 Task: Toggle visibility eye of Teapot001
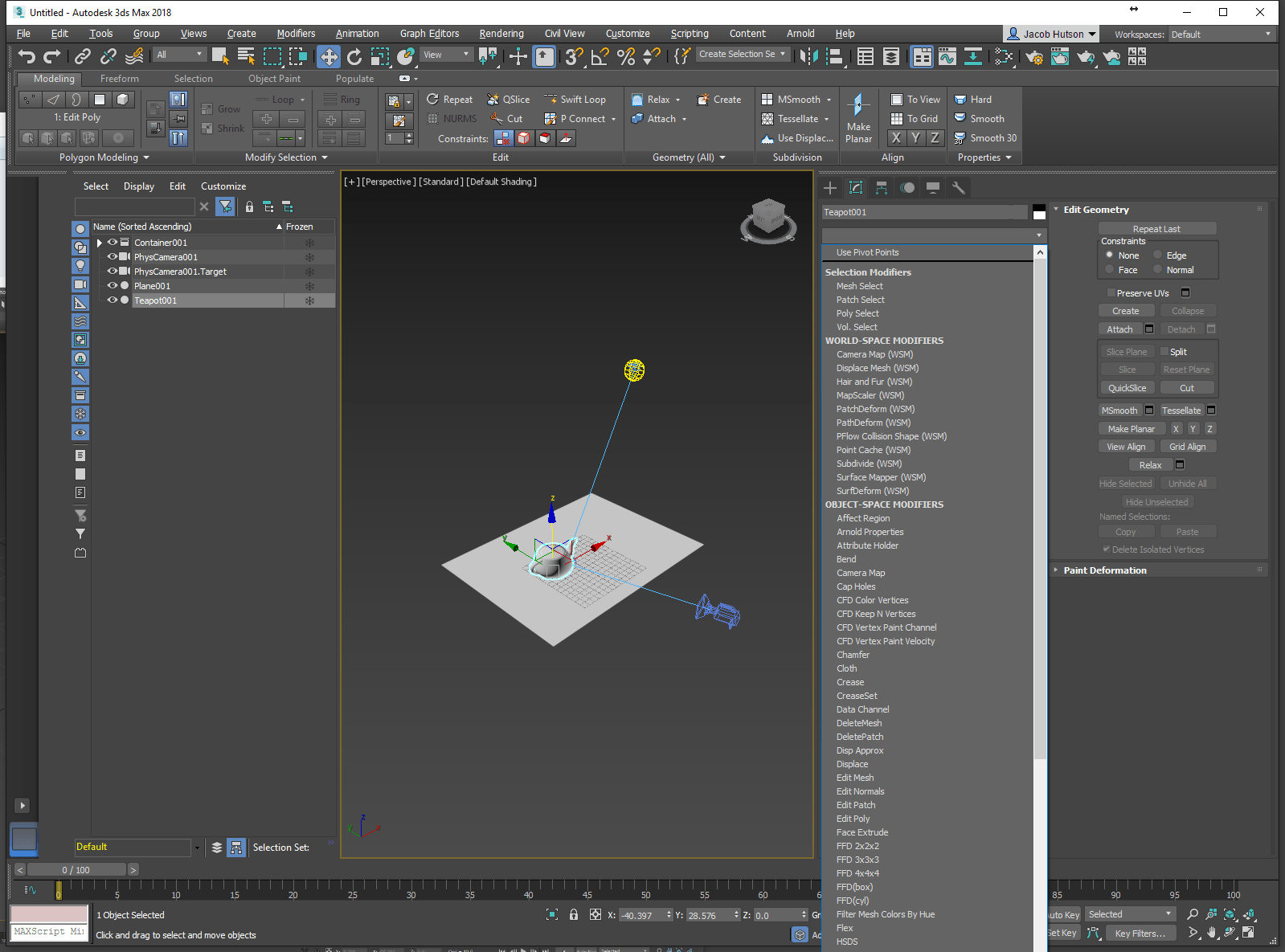point(113,300)
